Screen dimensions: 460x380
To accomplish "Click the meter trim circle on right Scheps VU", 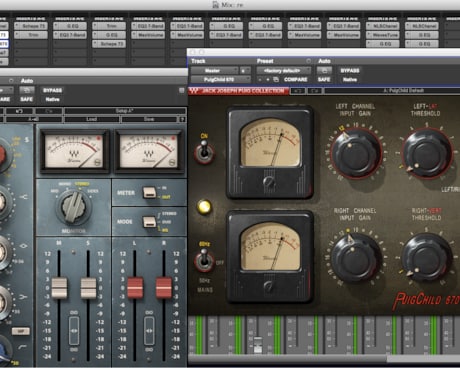I will [172, 162].
